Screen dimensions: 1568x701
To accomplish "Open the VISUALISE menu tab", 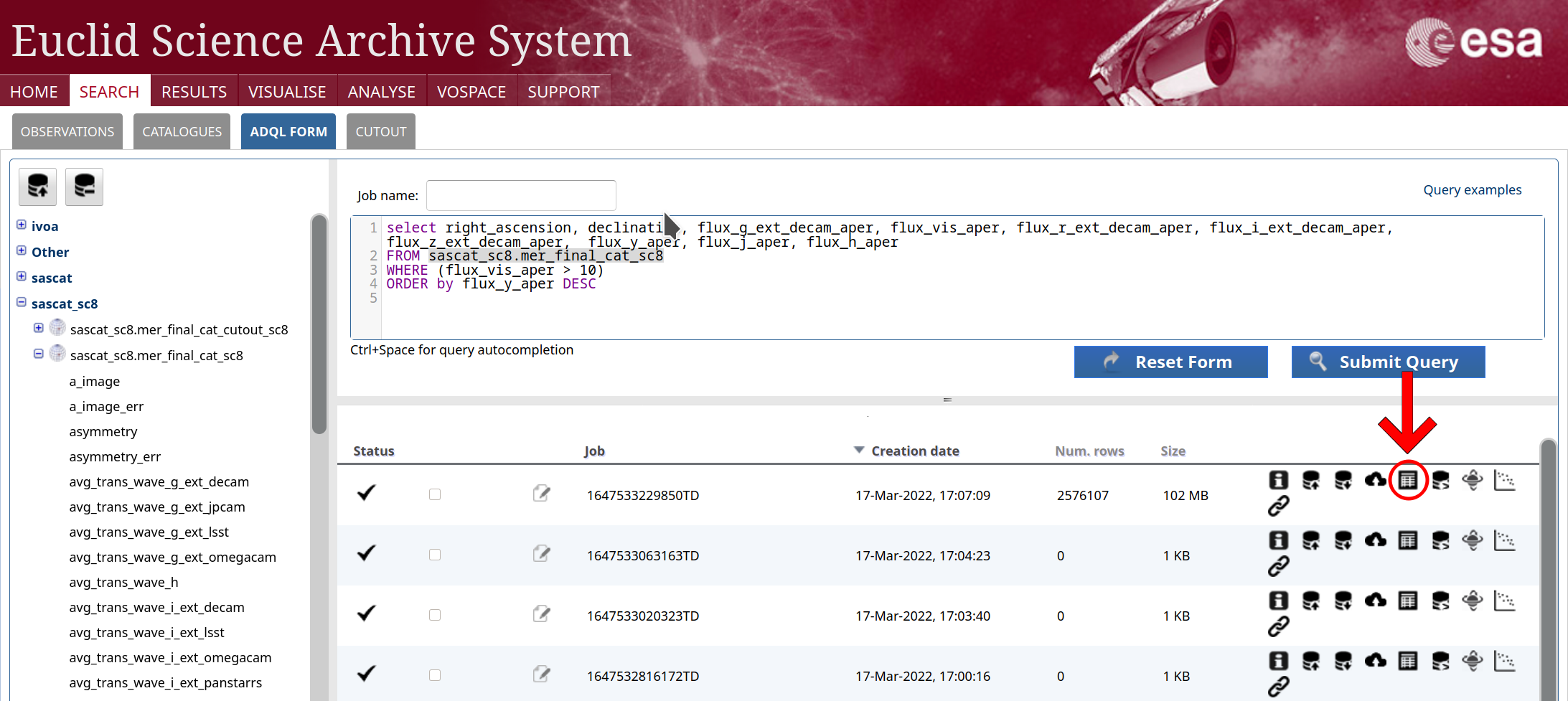I will pyautogui.click(x=287, y=92).
